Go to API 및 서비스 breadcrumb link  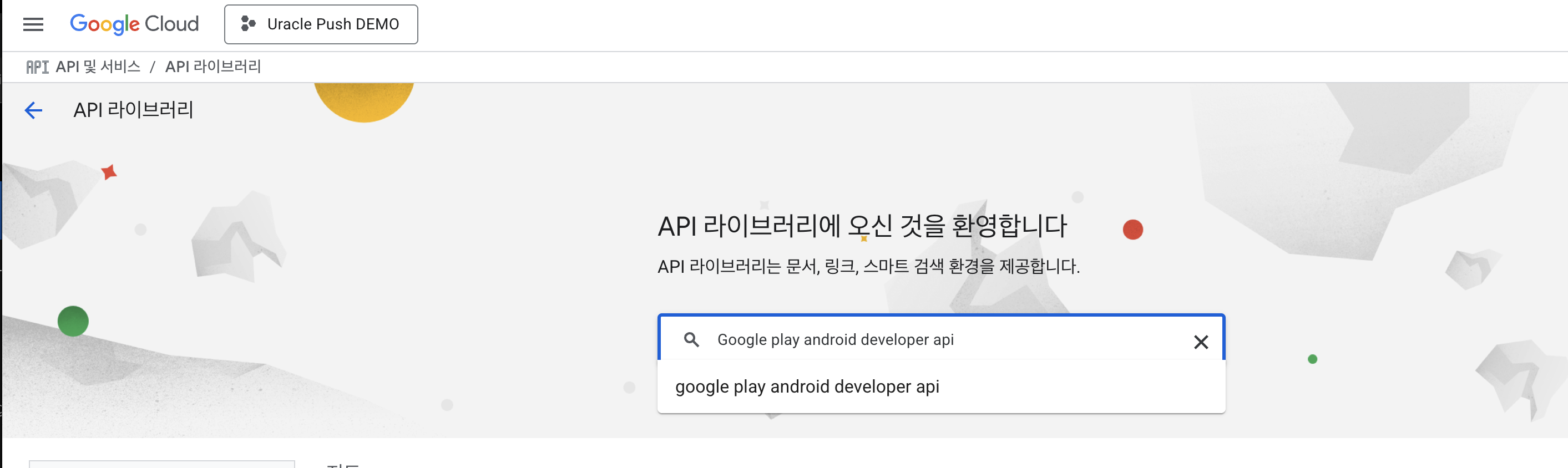coord(98,67)
